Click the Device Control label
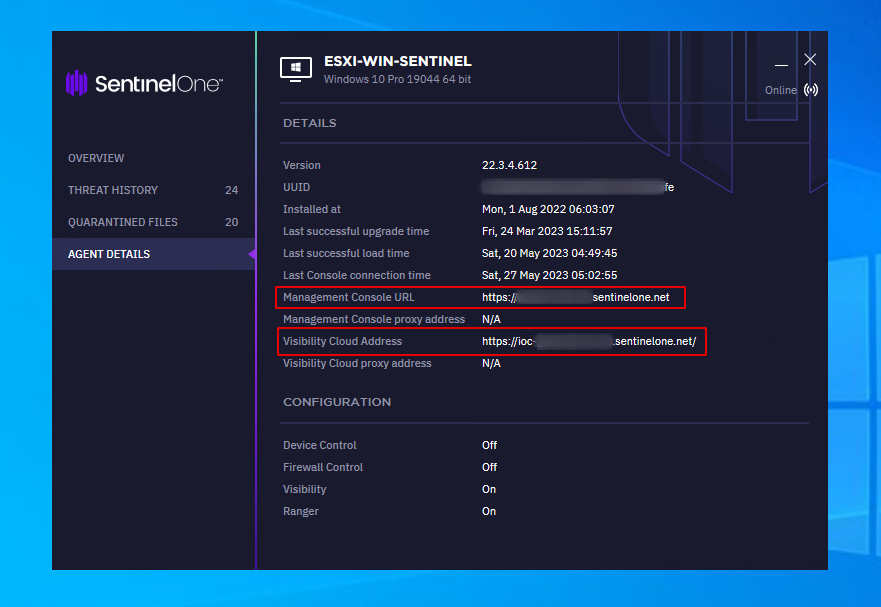 pyautogui.click(x=320, y=445)
